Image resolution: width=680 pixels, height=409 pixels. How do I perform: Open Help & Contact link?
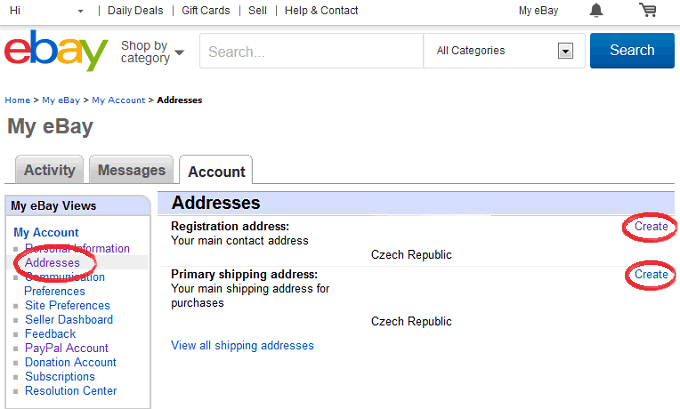coord(321,10)
